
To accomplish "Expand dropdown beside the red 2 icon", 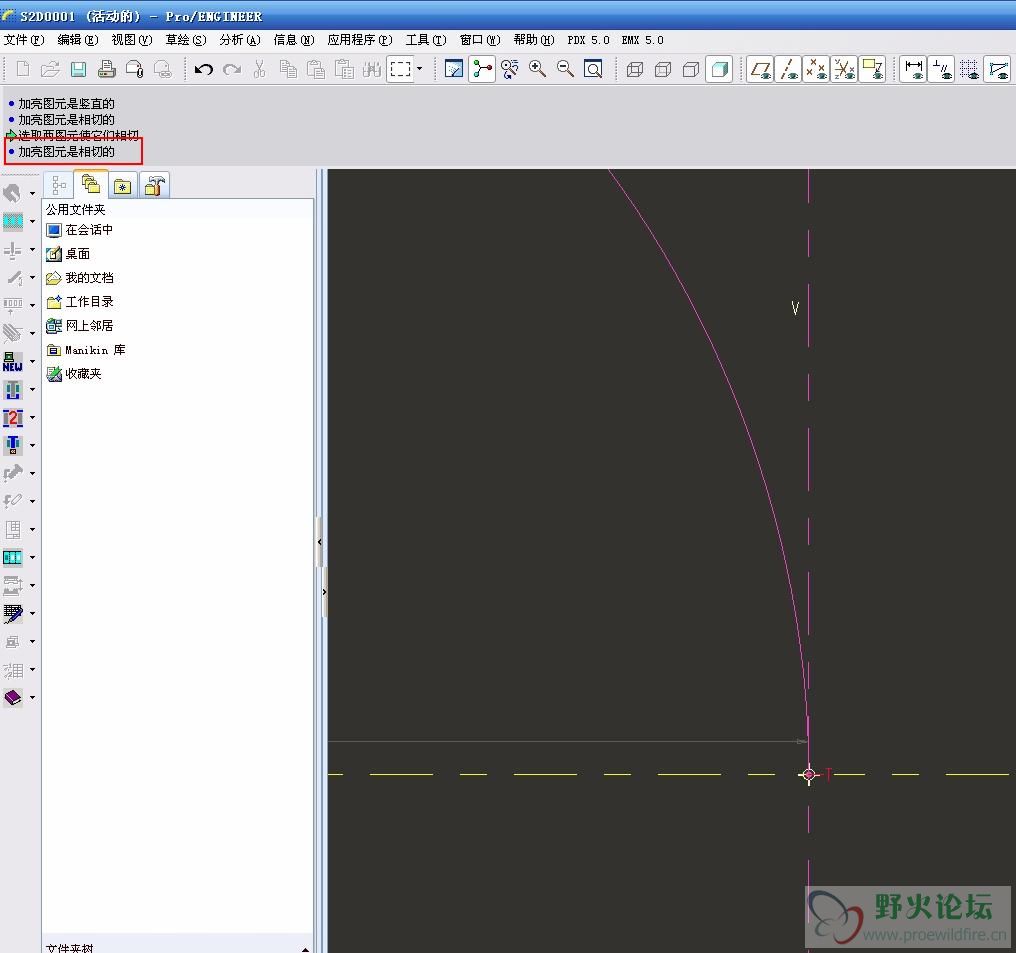I will (x=32, y=418).
